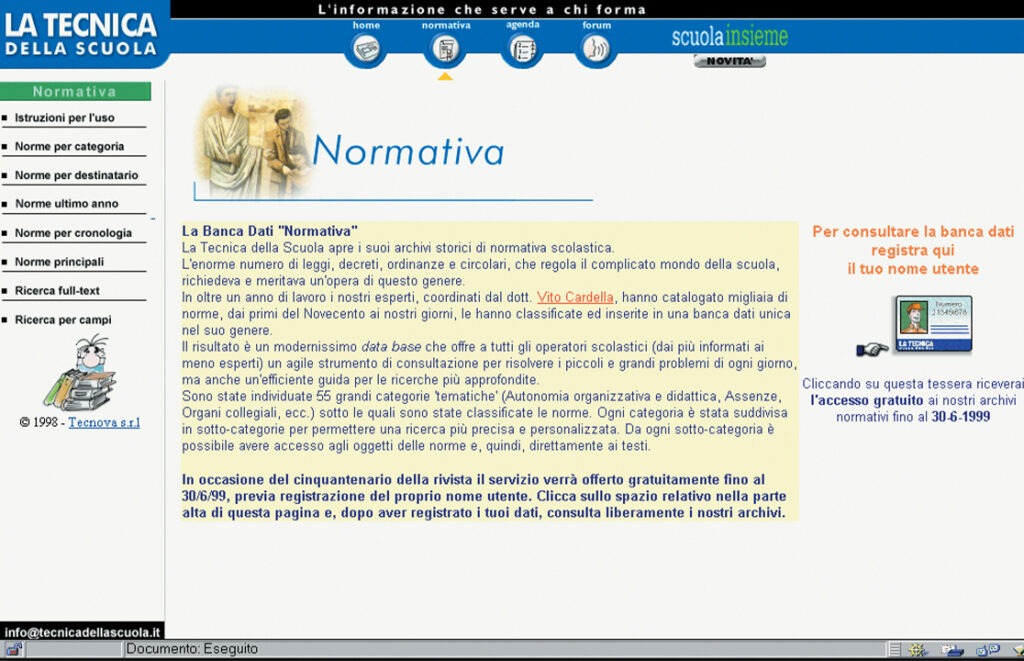Open the scuolainsieme banner link
Screen dimensions: 1024x661
point(729,37)
